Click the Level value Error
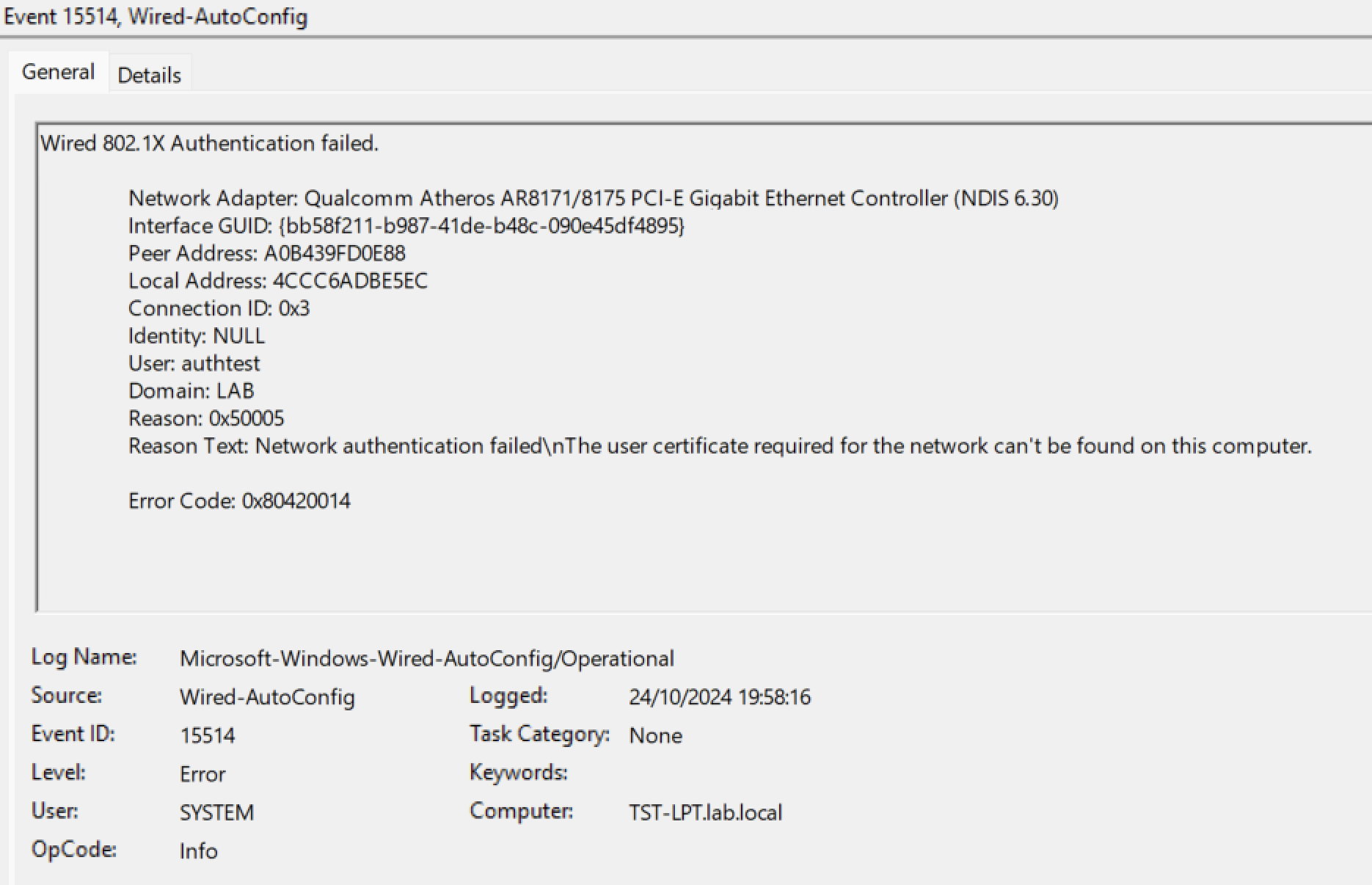 [202, 774]
